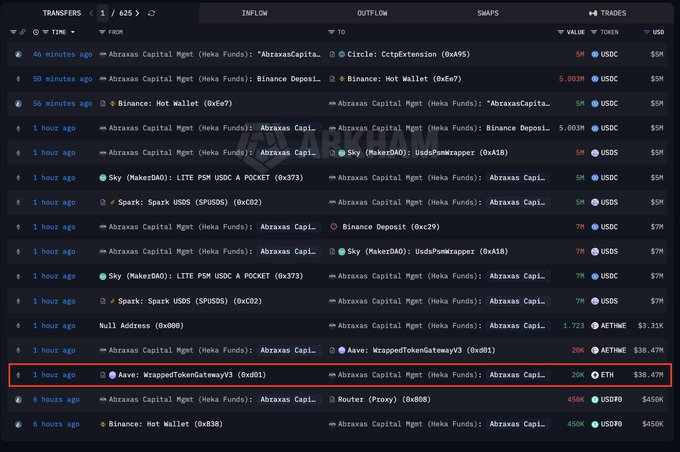Open Circle: CctpExtension (0xA95) entity
This screenshot has height=452, width=680.
409,55
